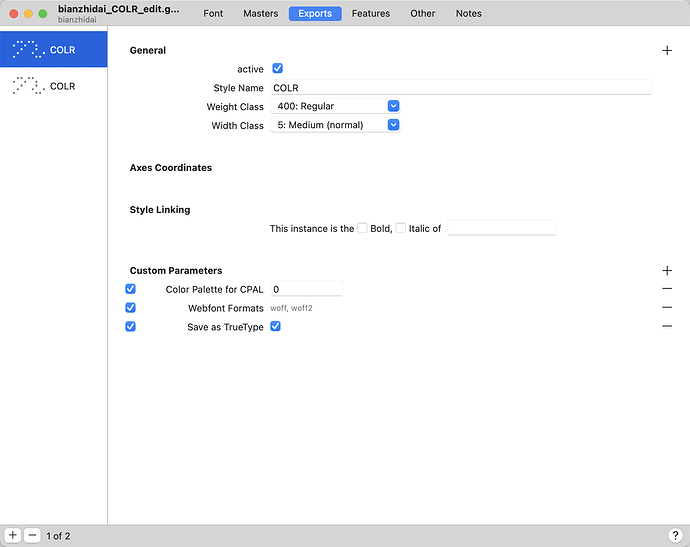Enable the Italic style linking checkbox
This screenshot has width=690, height=547.
pos(401,228)
